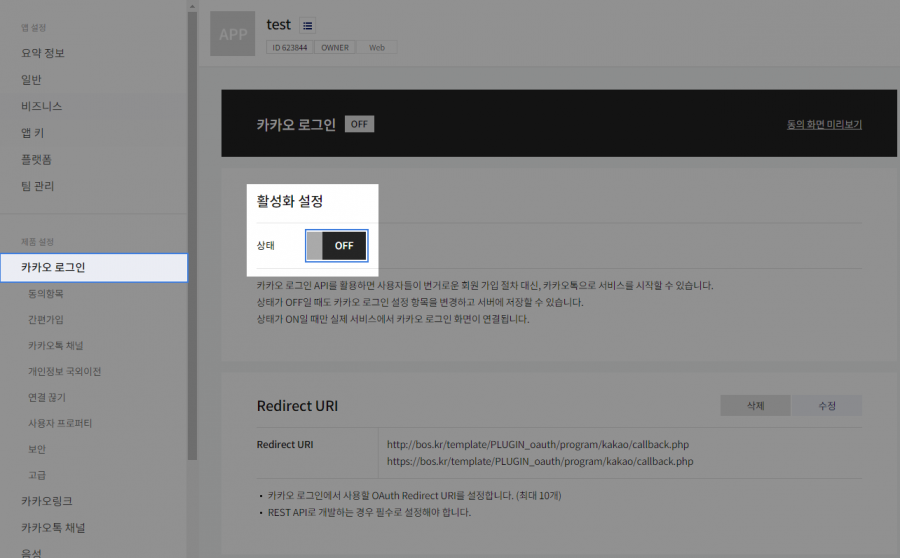Open the 동의 화면 미리보기 link
Screen dimensions: 900x558
tap(824, 124)
